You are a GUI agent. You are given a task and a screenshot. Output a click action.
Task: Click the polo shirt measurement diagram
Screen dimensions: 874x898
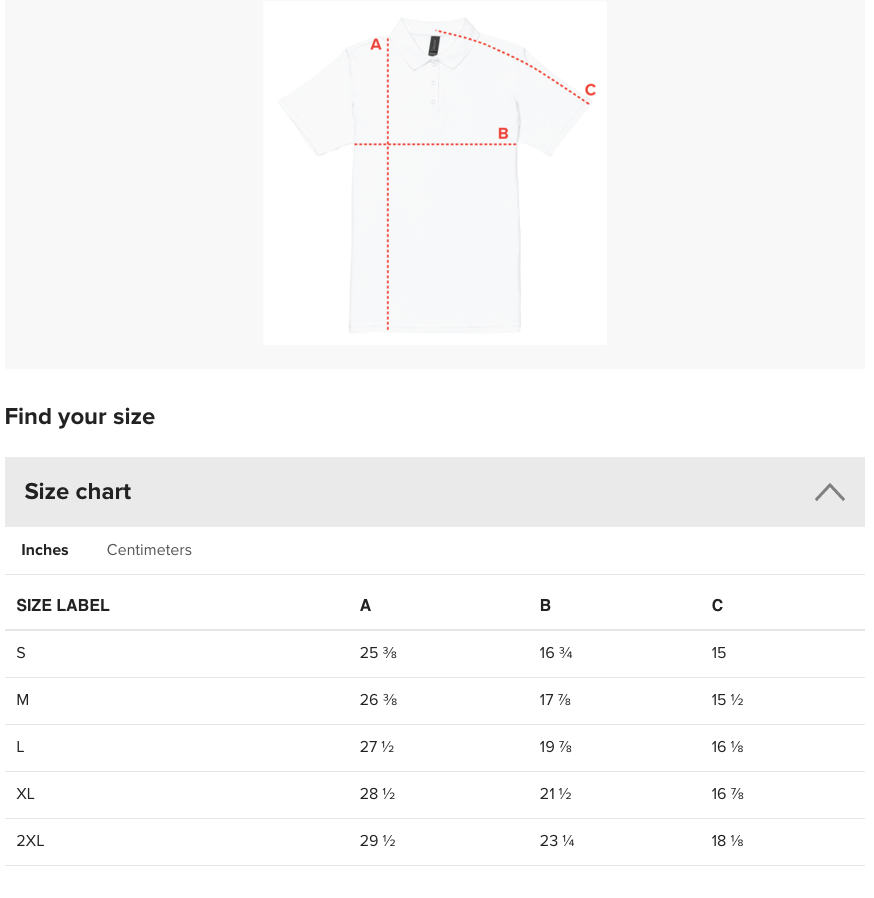point(435,172)
